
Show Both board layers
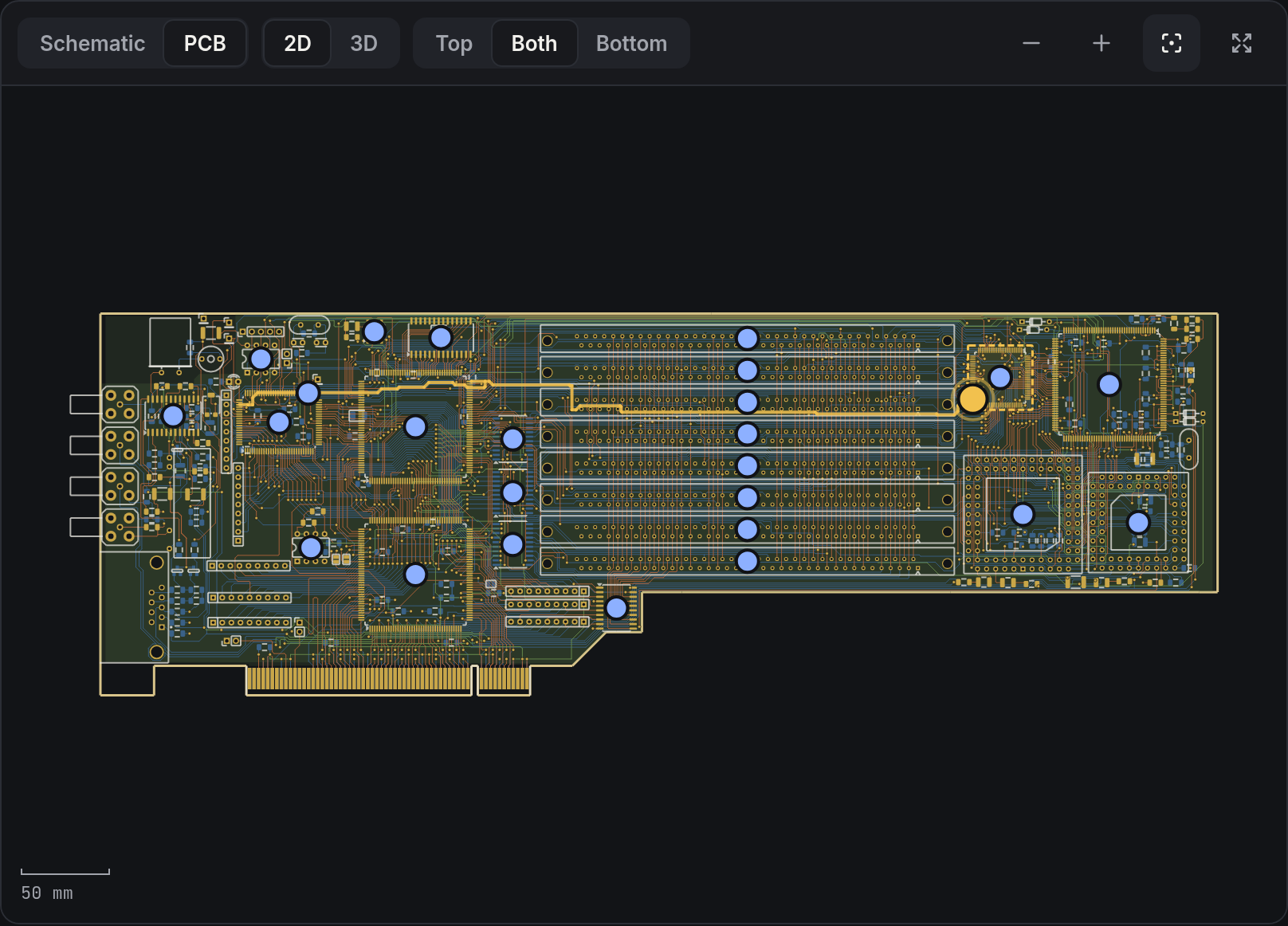pyautogui.click(x=534, y=43)
